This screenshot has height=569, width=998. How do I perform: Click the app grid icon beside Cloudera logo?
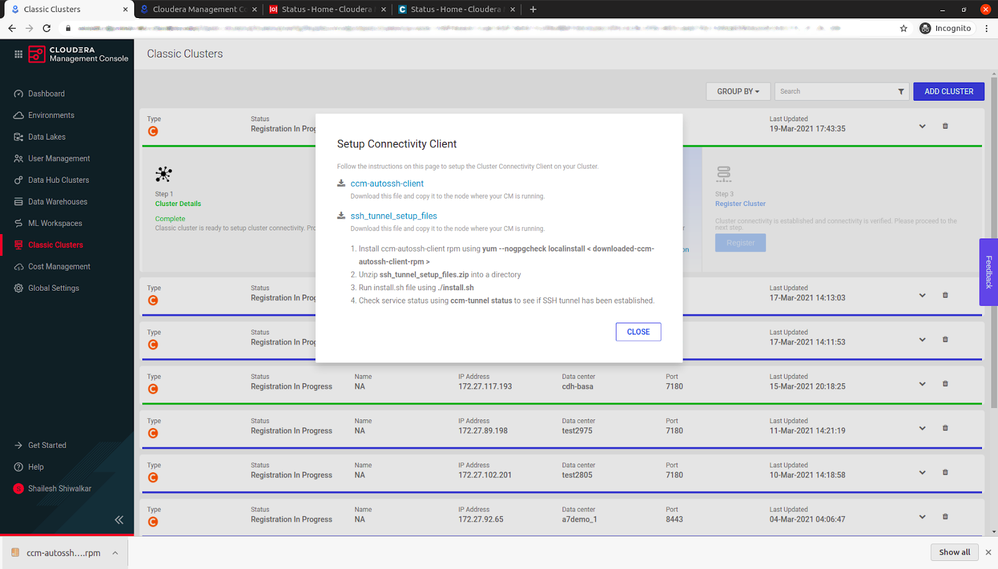coord(18,54)
